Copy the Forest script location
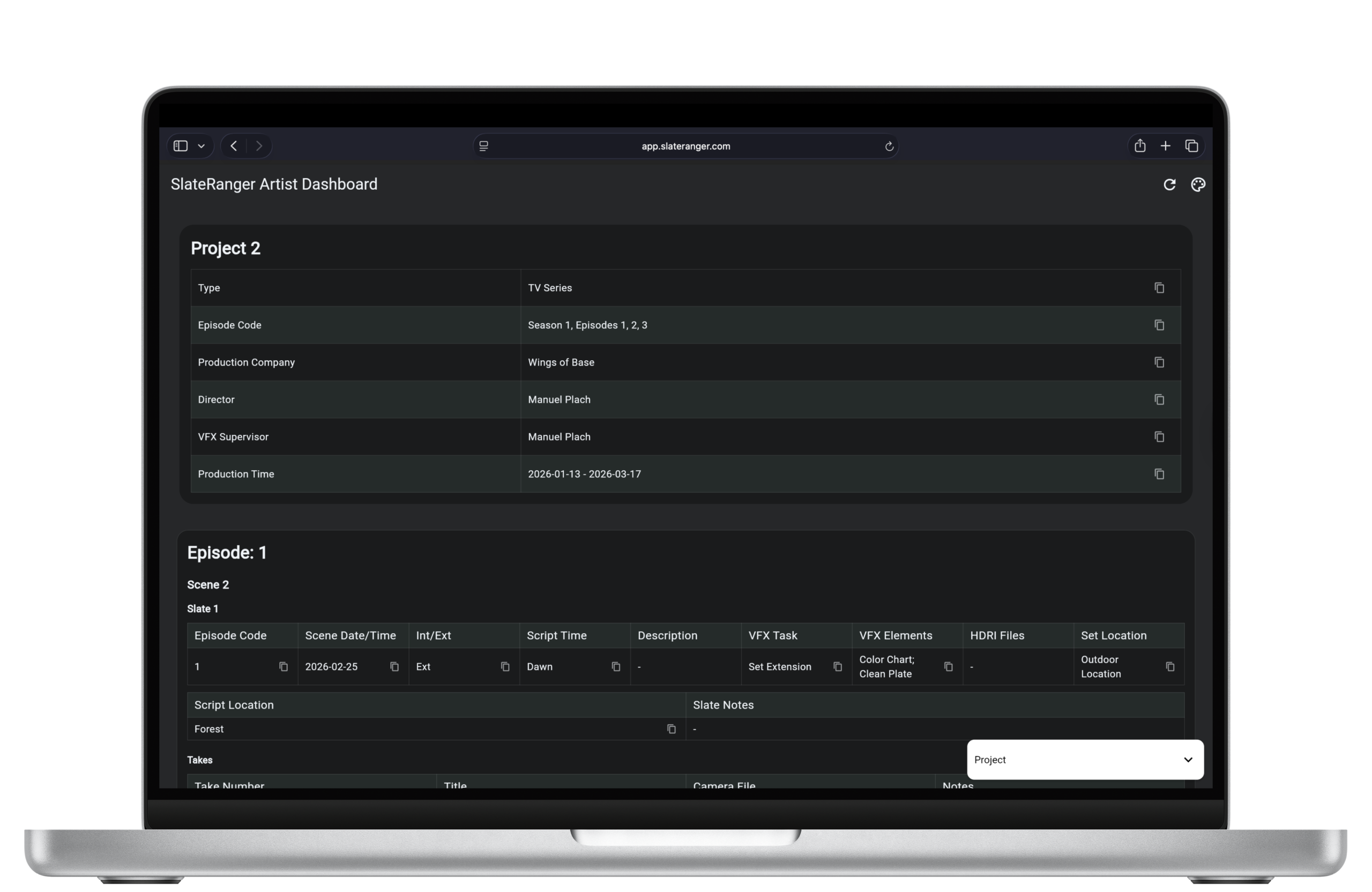This screenshot has width=1372, height=892. [671, 729]
